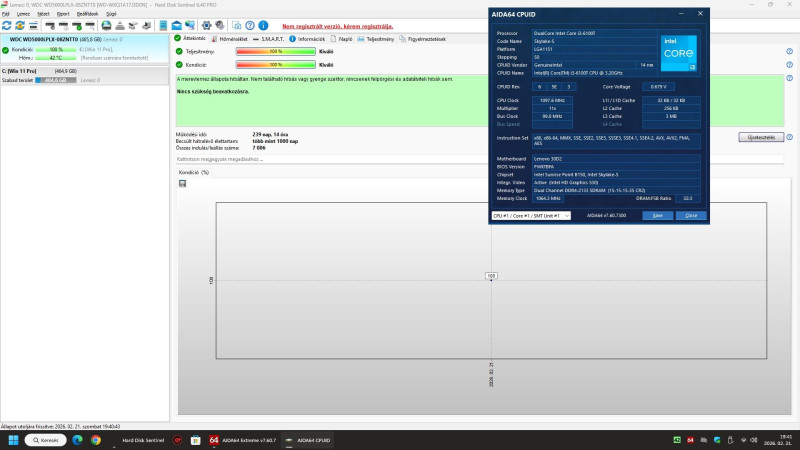Open the Súgó menu
Screen dimensions: 800x450
pos(111,14)
